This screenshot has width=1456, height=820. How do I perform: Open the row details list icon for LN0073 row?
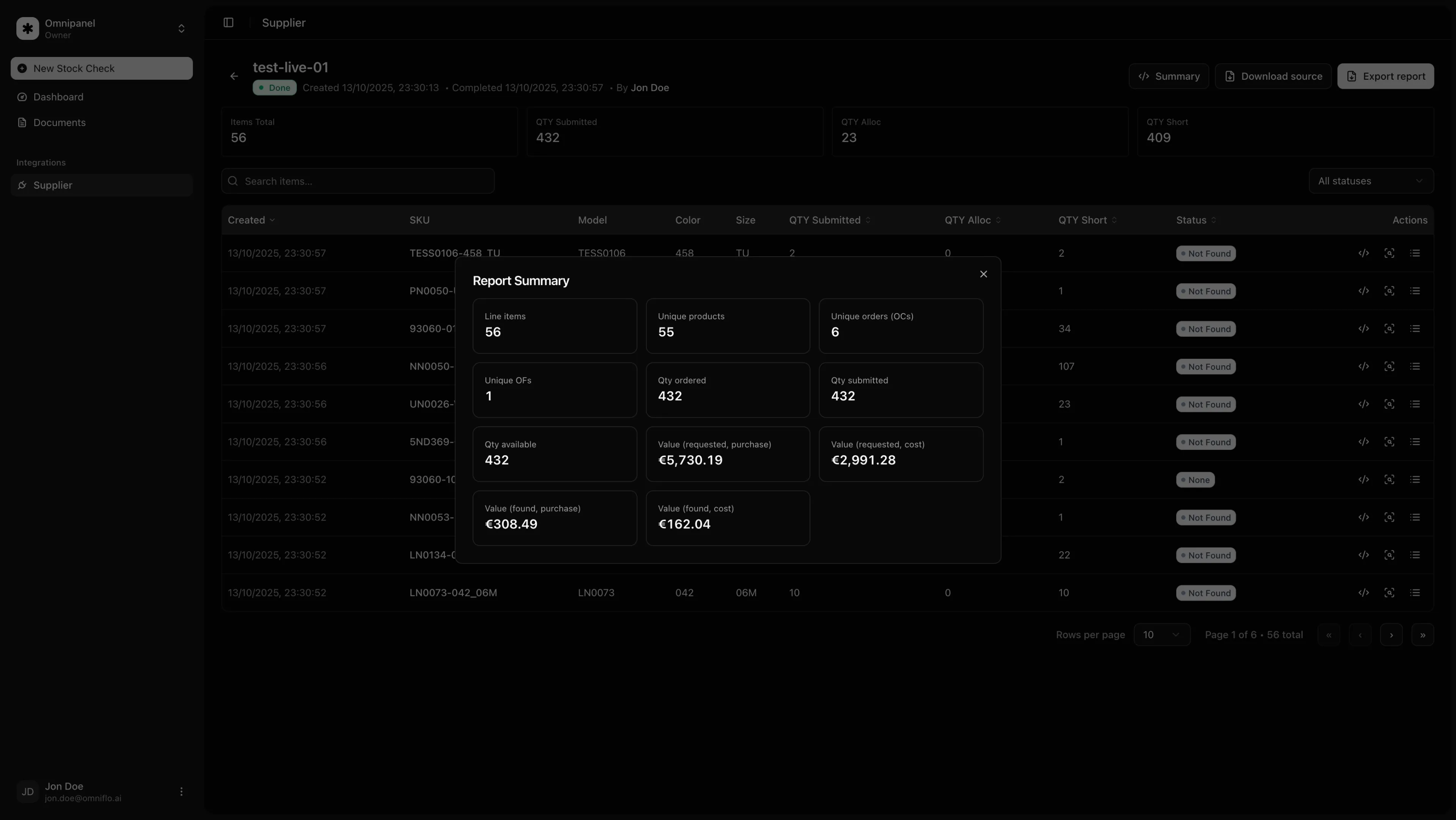(1416, 592)
